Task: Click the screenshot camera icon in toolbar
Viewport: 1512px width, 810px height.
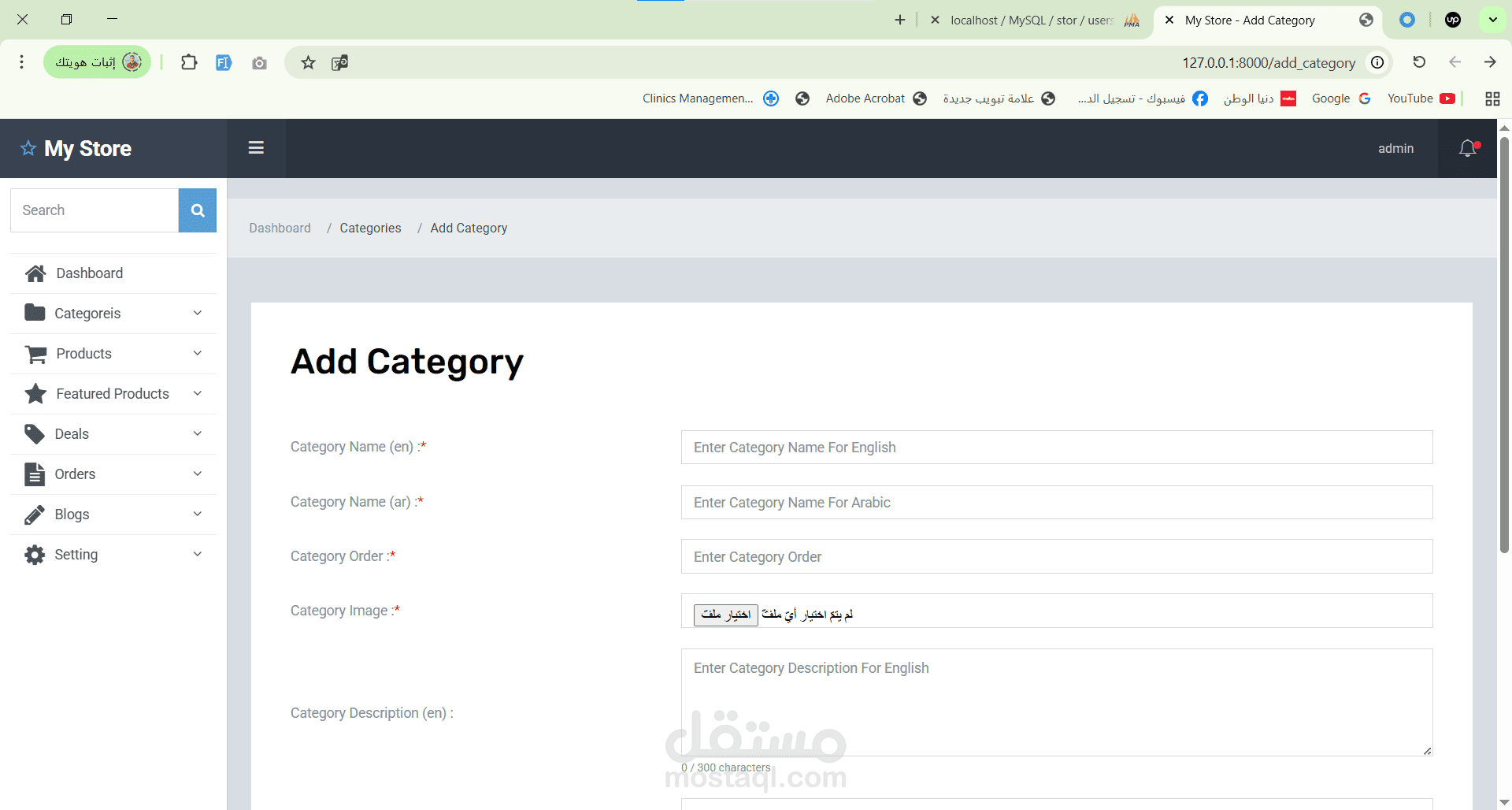Action: click(259, 62)
